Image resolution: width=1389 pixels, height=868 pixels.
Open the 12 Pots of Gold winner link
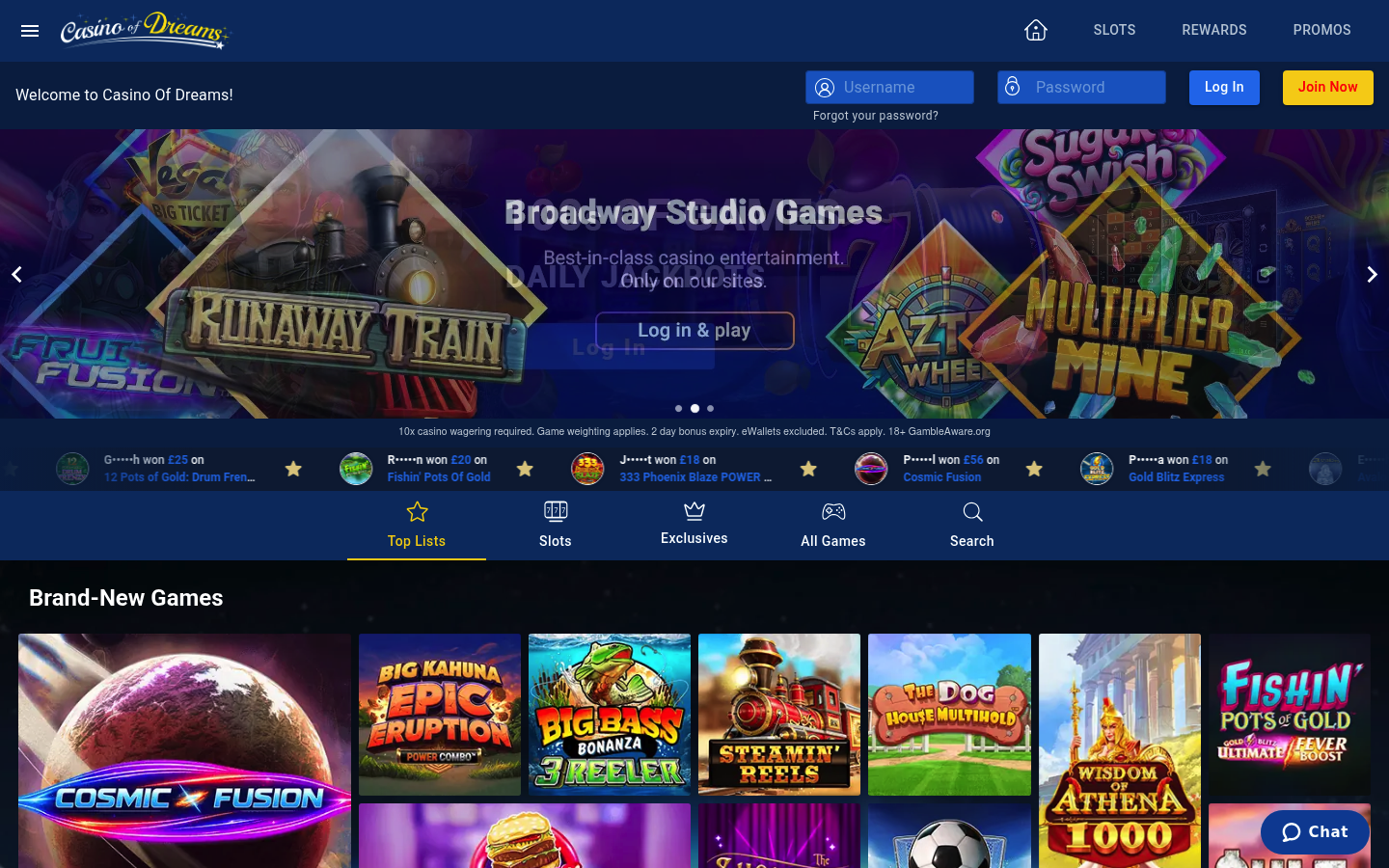(x=179, y=477)
